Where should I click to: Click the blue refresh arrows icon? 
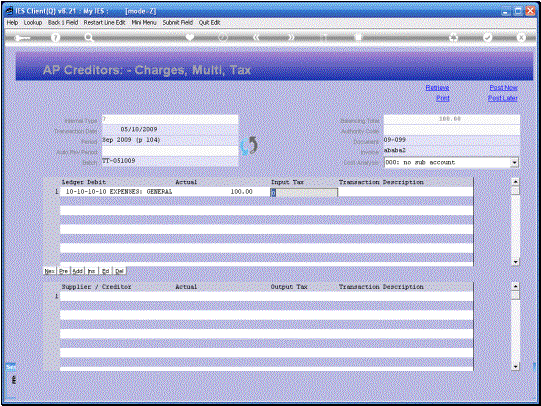pos(249,145)
